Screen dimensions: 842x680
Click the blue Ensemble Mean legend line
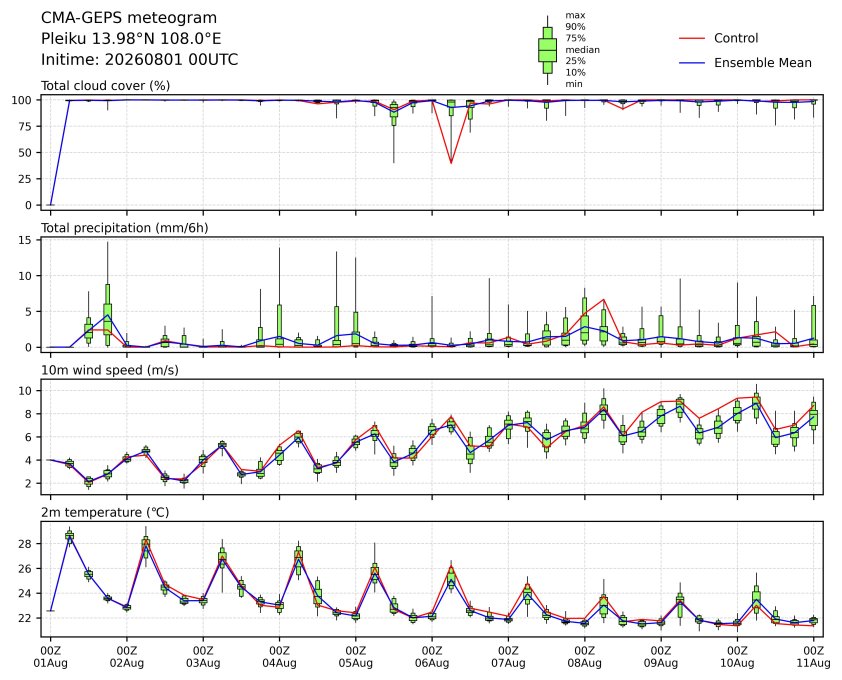(692, 63)
